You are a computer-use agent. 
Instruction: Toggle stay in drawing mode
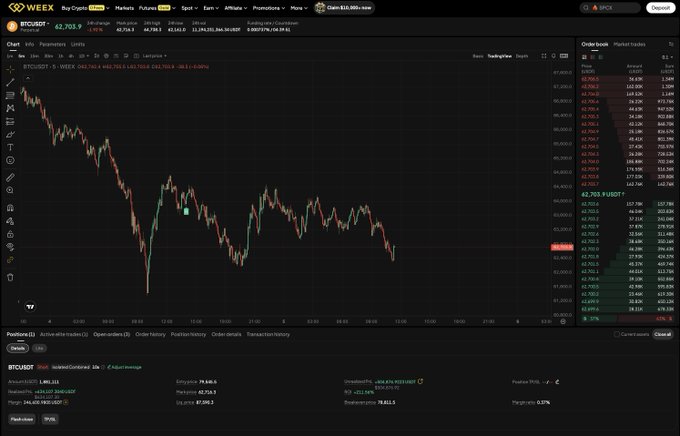click(10, 221)
